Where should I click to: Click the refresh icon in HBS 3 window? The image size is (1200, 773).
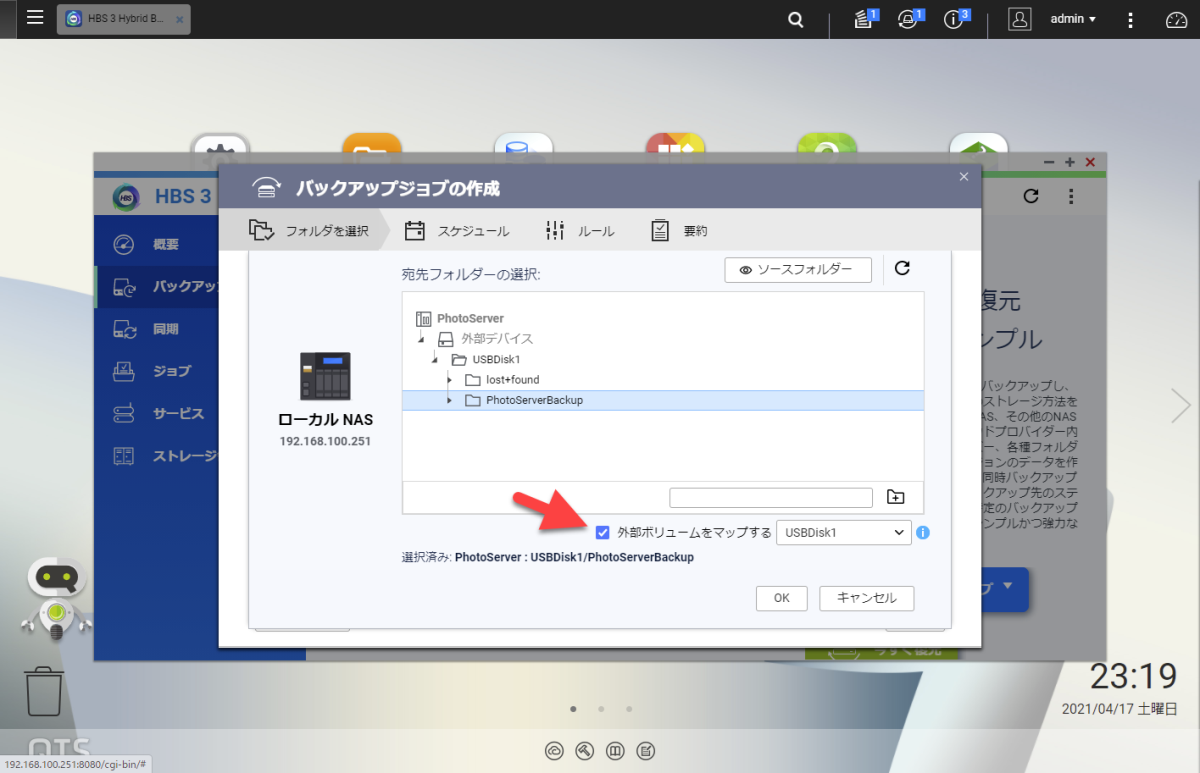1032,196
